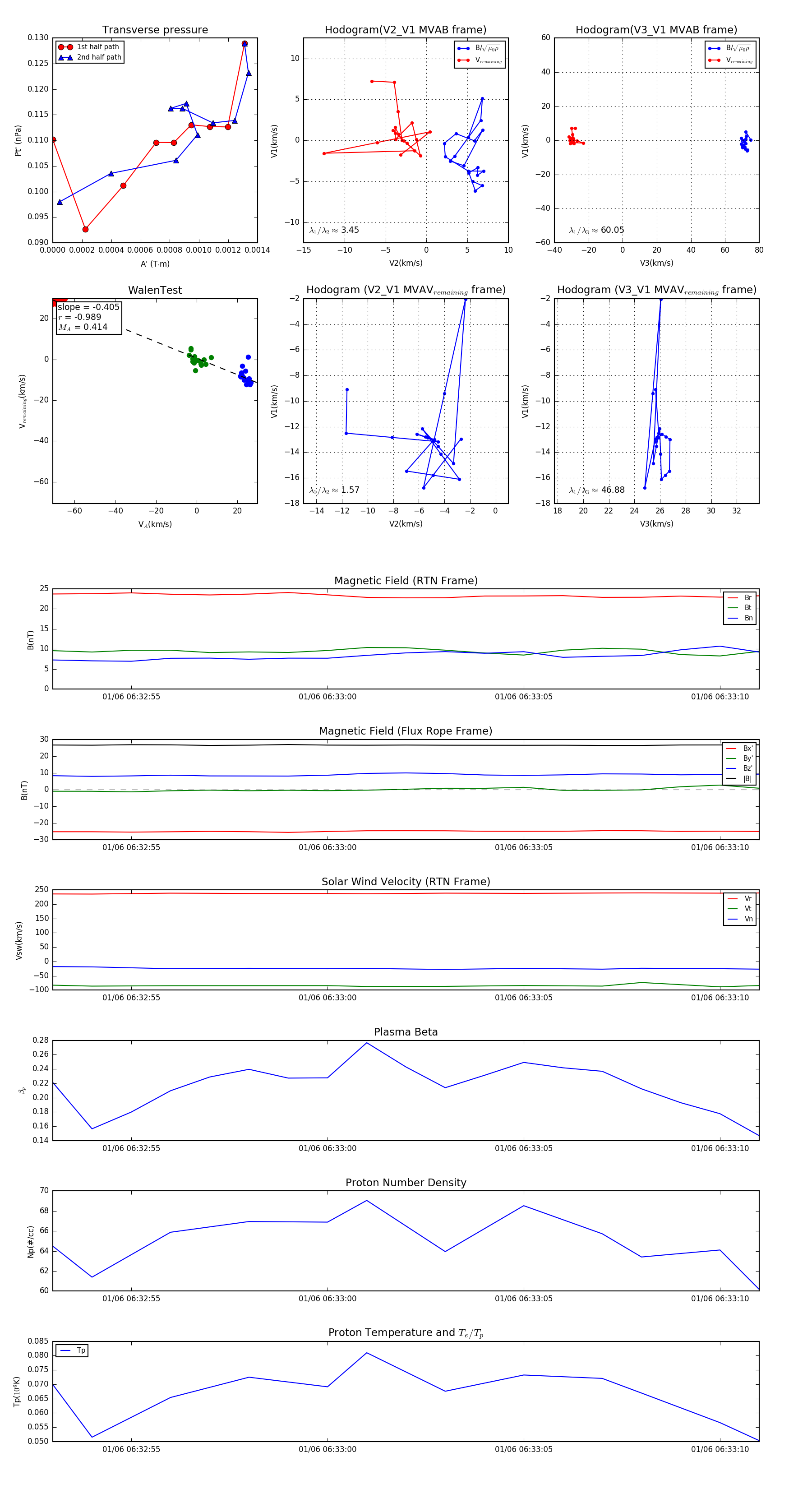Select the WalenTest slope statistics box
The image size is (812, 1489).
[88, 317]
